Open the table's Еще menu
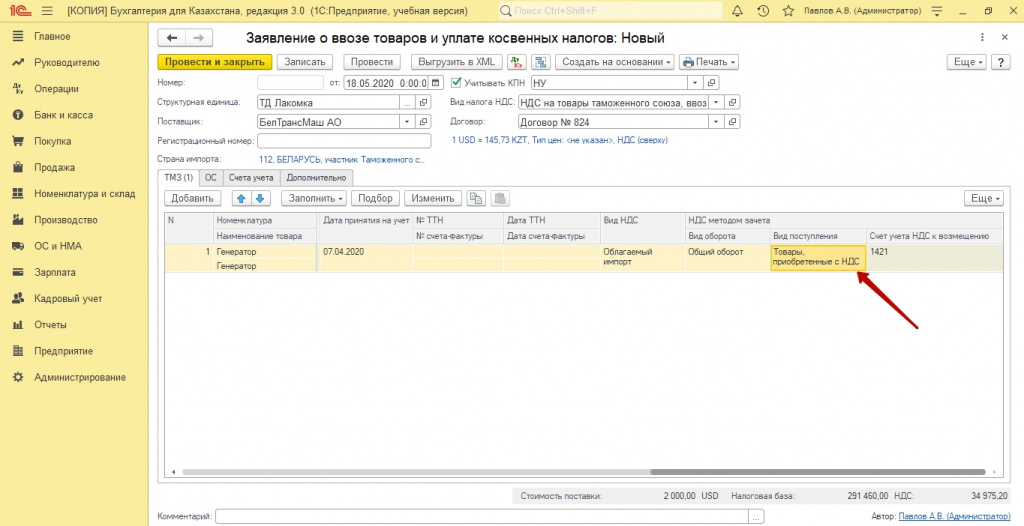 pyautogui.click(x=985, y=198)
